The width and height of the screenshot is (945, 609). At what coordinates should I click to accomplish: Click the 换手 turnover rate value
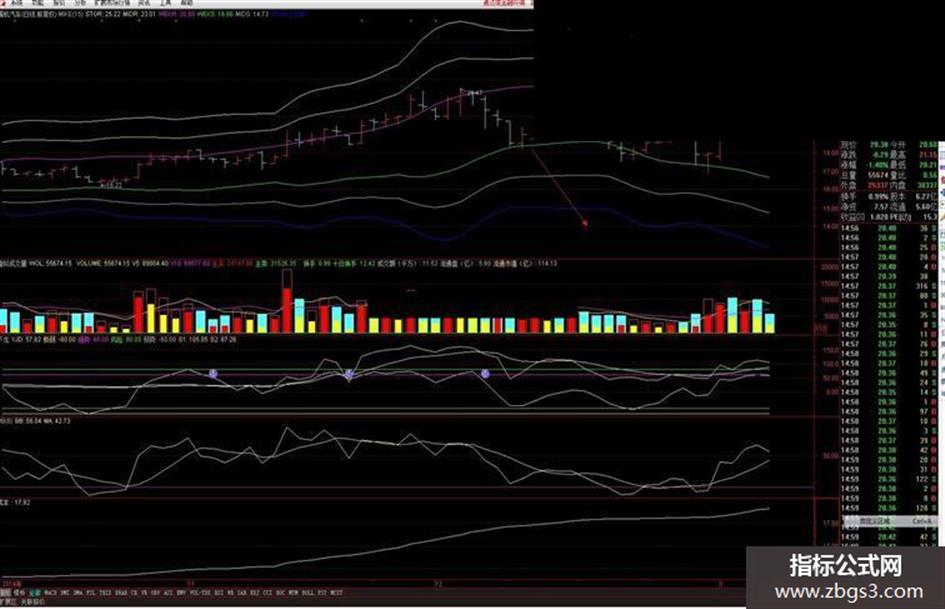point(878,197)
